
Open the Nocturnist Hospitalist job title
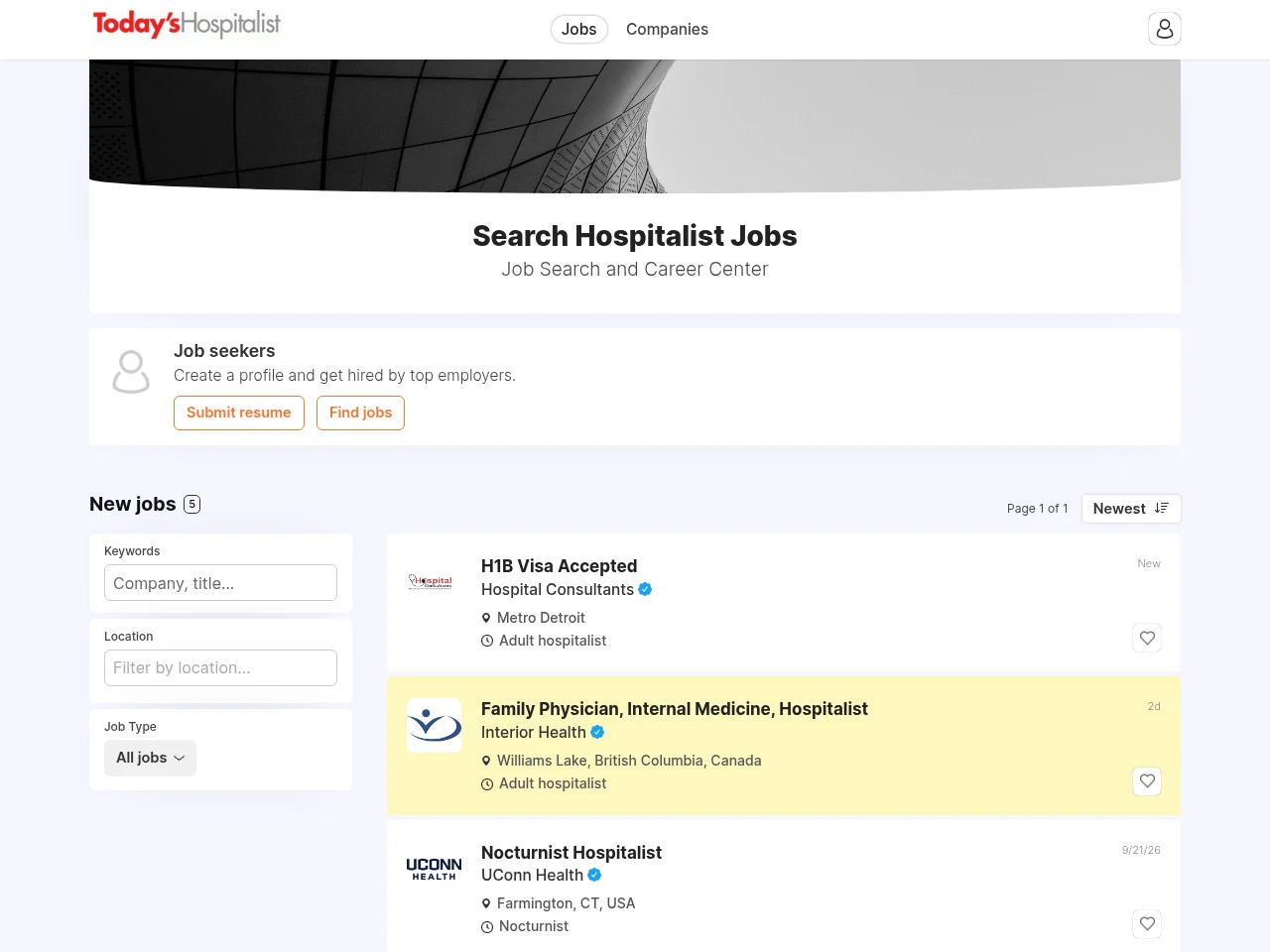571,853
